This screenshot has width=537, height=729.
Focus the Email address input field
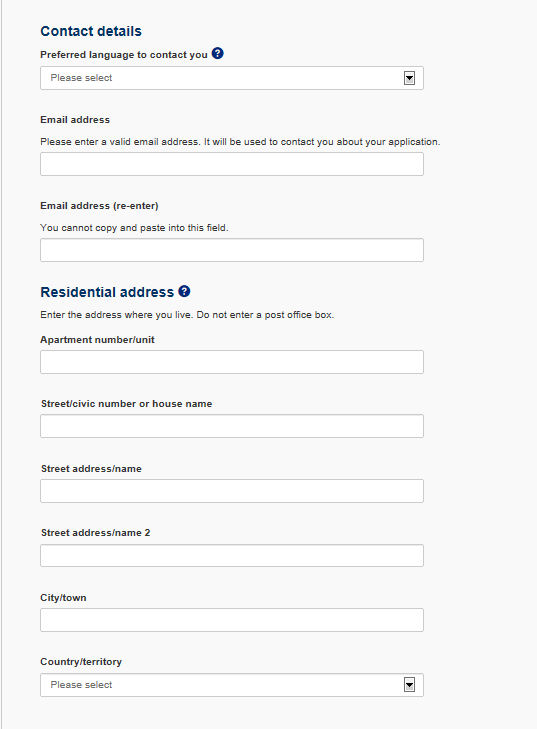coord(232,164)
